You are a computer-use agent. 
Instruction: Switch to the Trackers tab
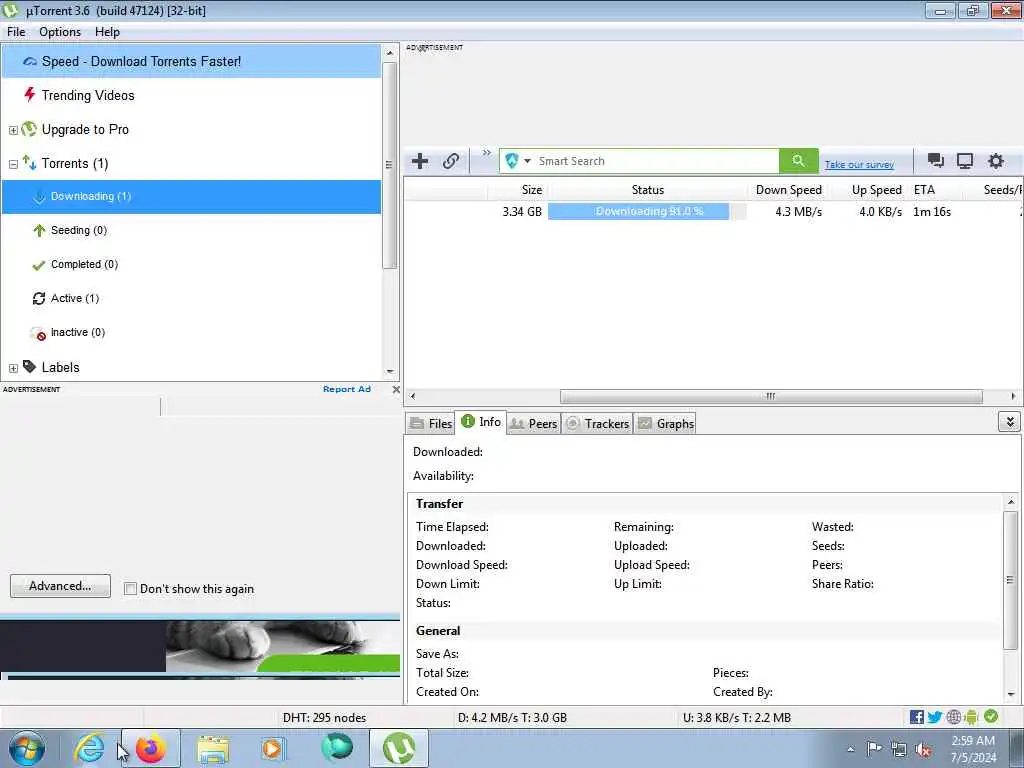tap(597, 424)
